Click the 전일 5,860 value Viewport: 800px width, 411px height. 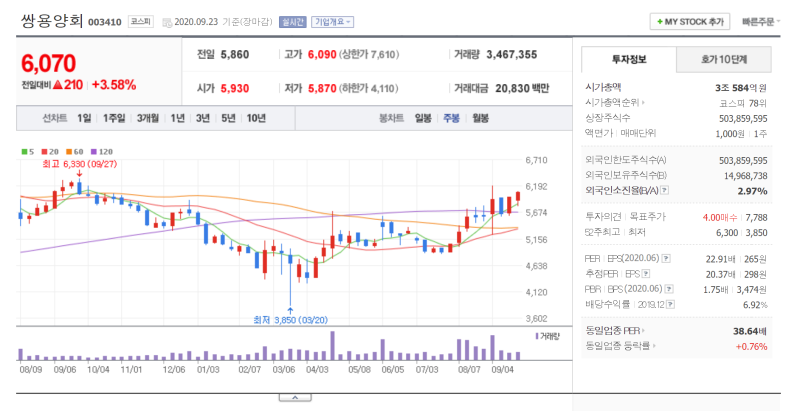[235, 55]
